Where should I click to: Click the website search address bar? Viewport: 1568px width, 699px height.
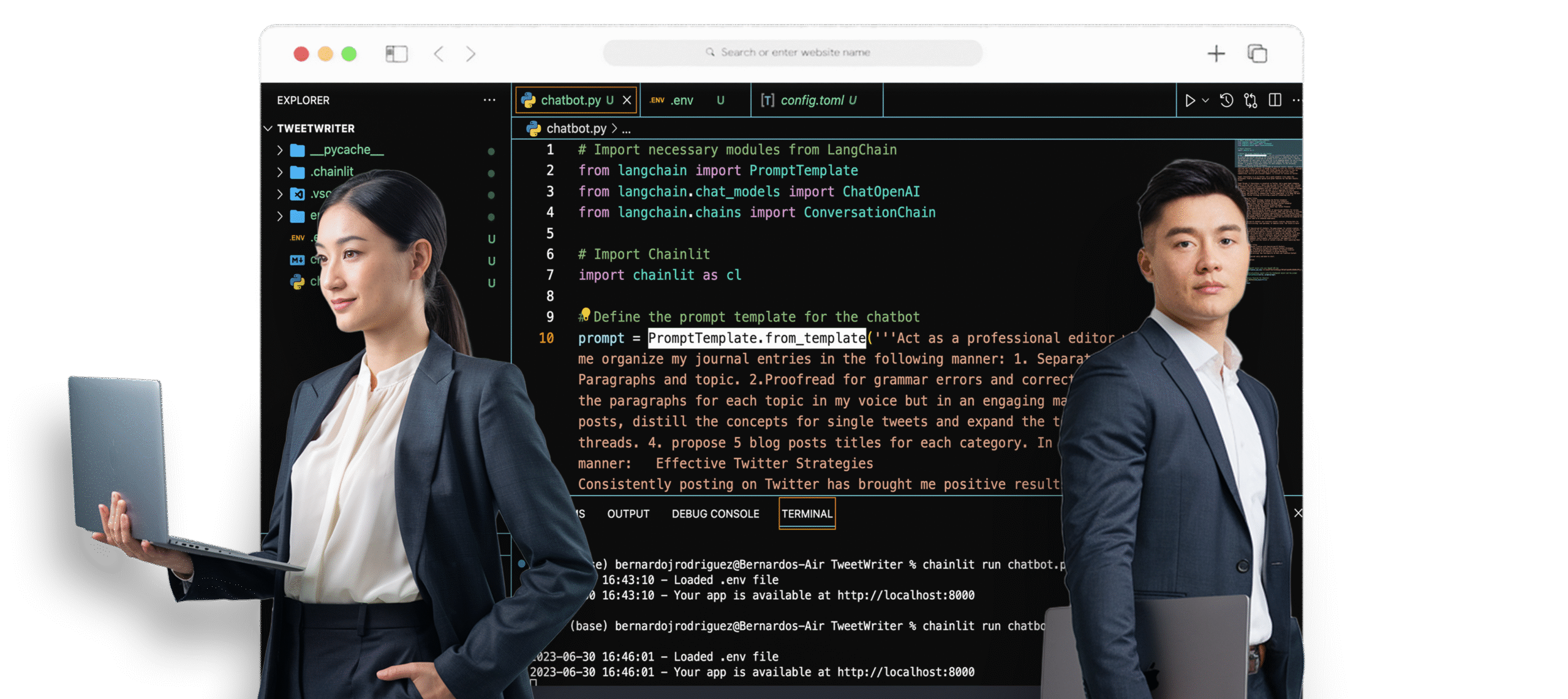(x=794, y=53)
